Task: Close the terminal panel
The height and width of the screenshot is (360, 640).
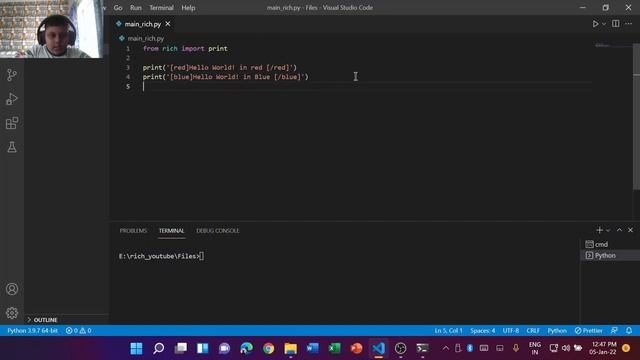Action: (630, 230)
